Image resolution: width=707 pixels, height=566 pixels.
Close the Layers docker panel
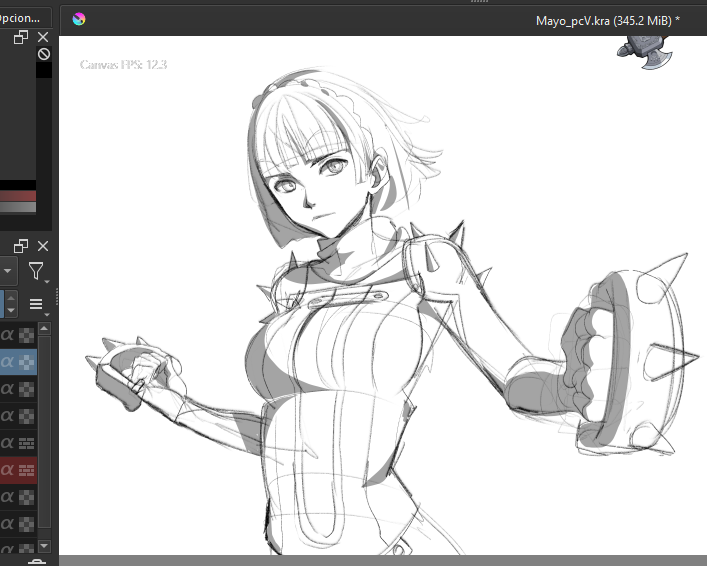tap(43, 246)
